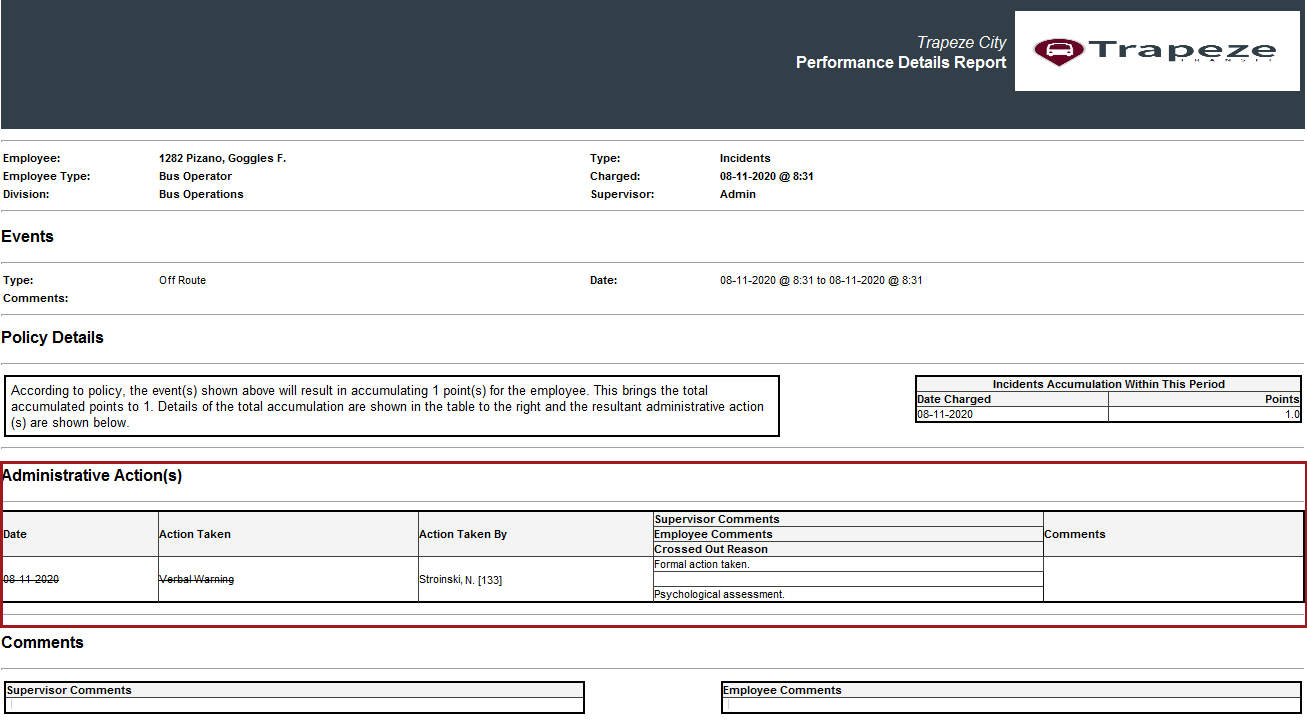Click the Crossed Out Reason row

pyautogui.click(x=711, y=549)
